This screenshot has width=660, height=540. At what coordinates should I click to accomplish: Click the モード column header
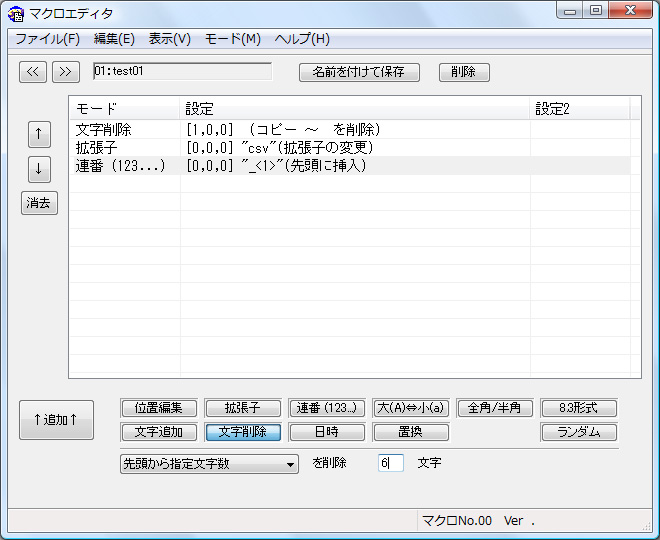click(125, 109)
